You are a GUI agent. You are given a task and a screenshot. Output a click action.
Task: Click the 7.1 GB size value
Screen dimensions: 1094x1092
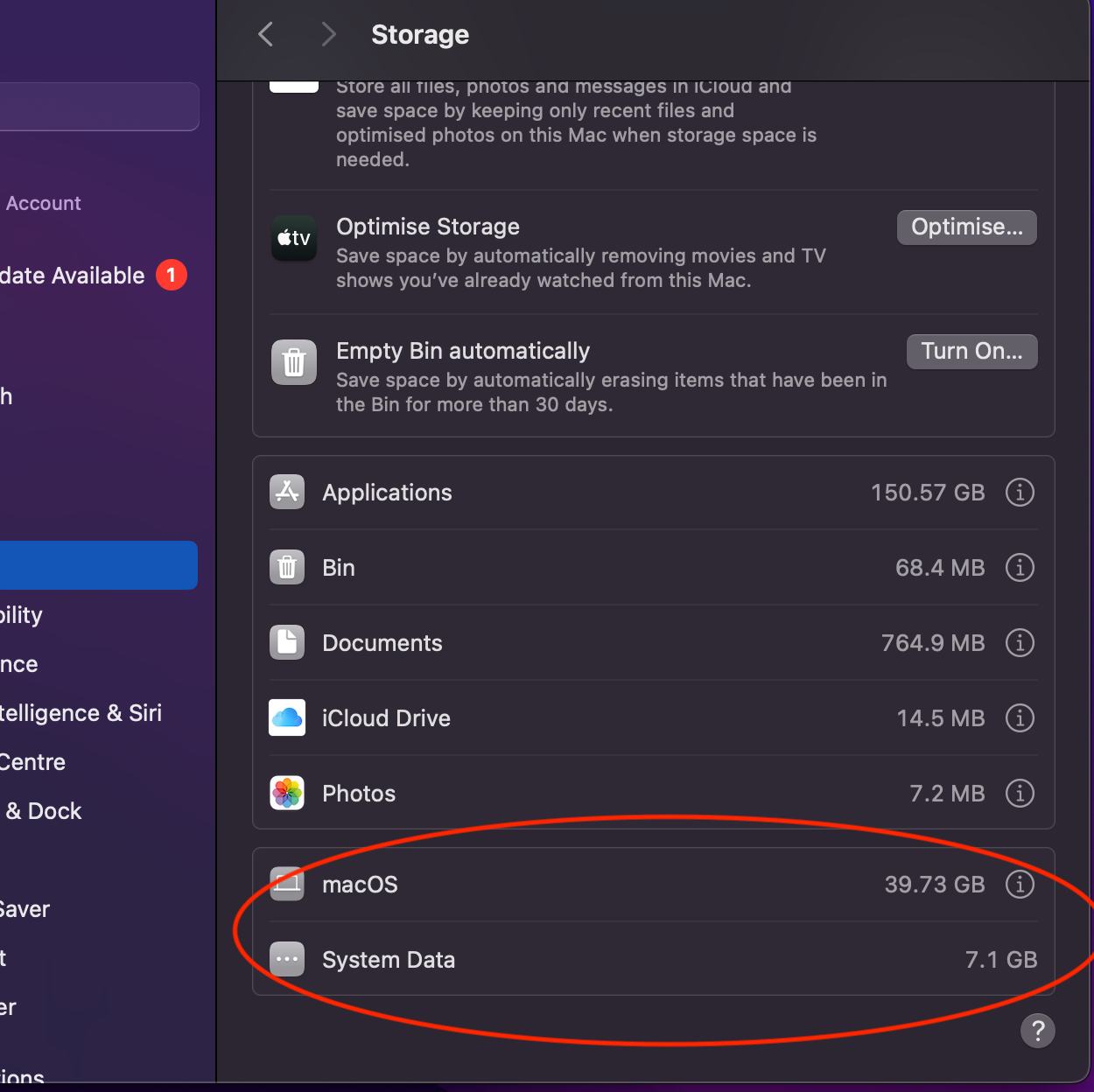click(1001, 960)
